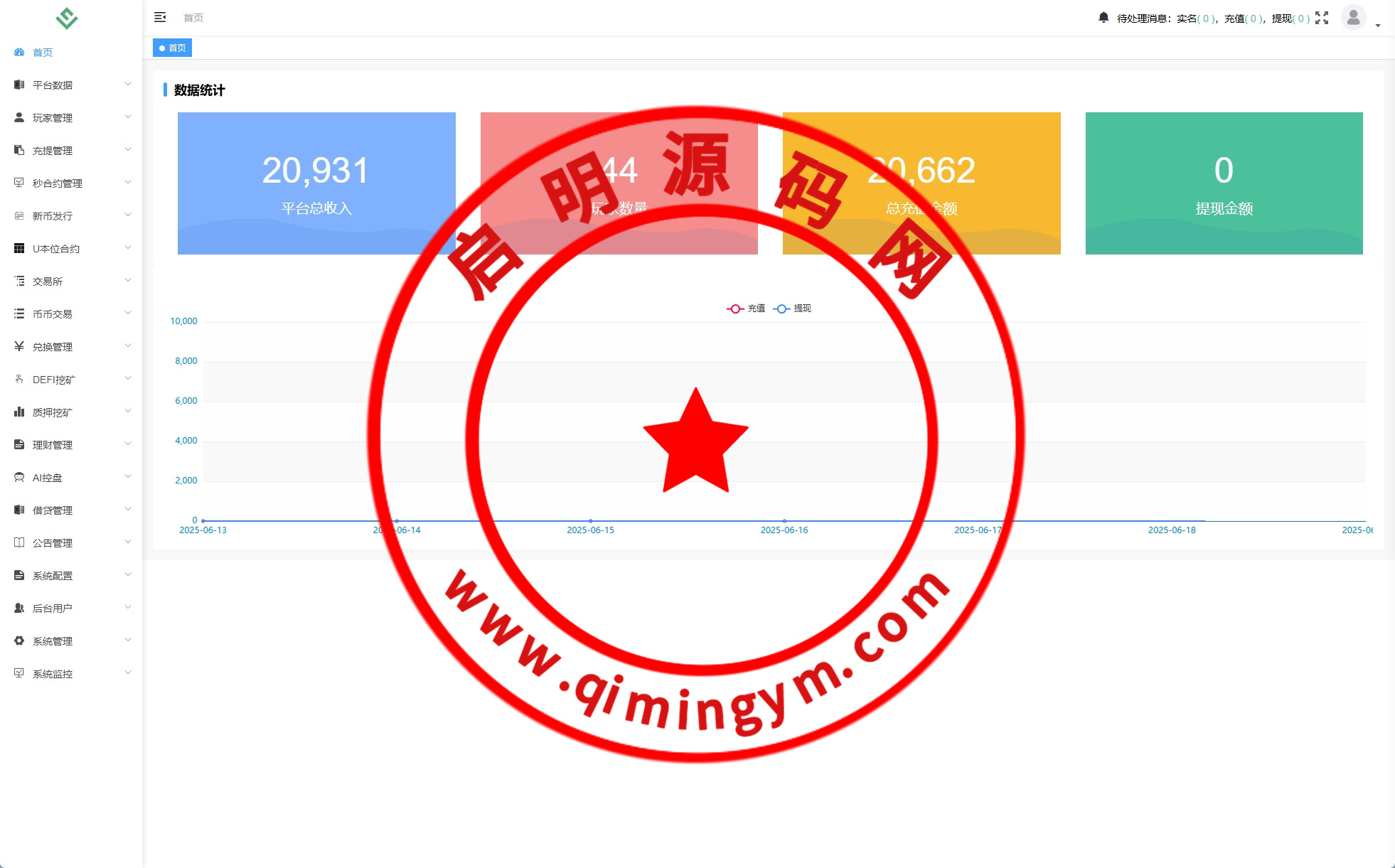Click the green logo icon
Screen dimensions: 1395x868
click(x=67, y=18)
